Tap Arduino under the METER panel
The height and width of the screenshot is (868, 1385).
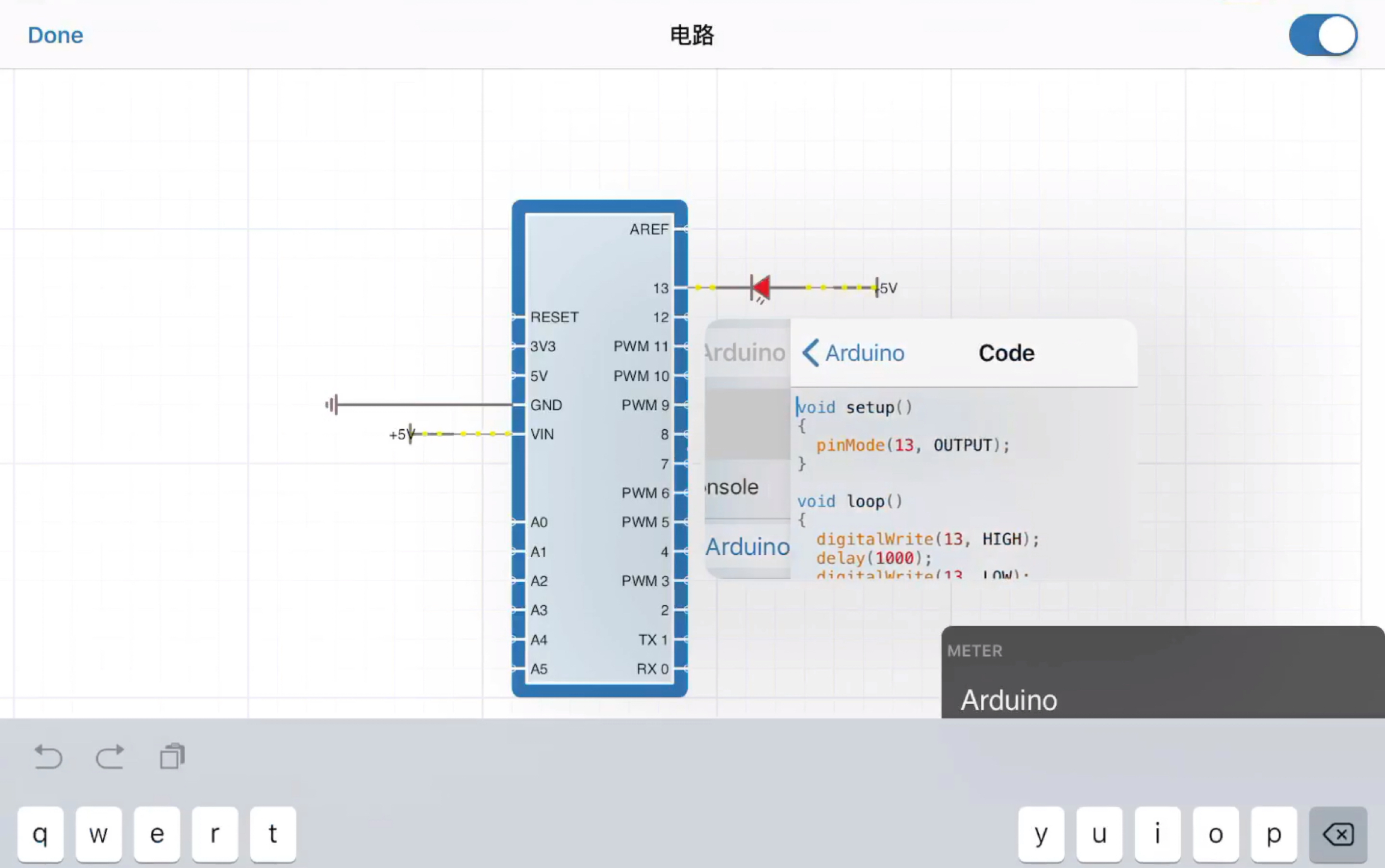tap(1009, 700)
